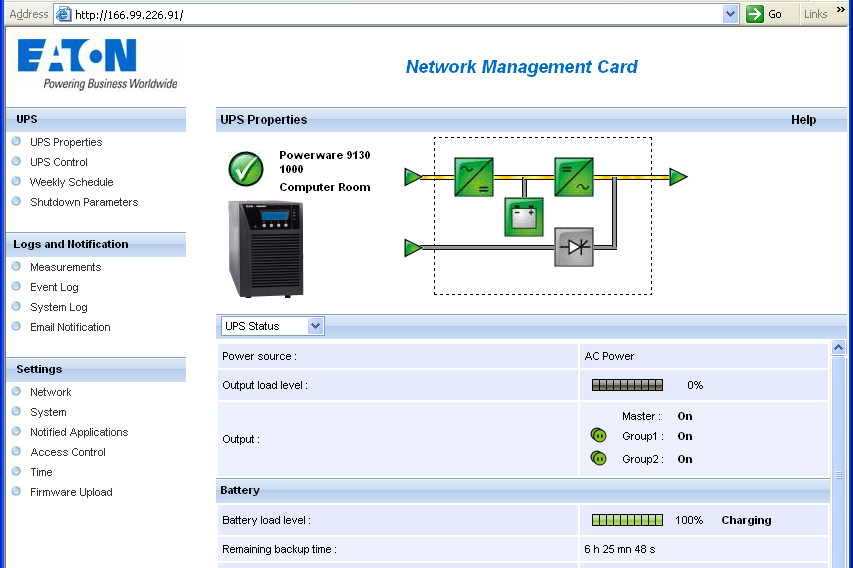
Task: Open UPS Control page
Action: coord(59,162)
